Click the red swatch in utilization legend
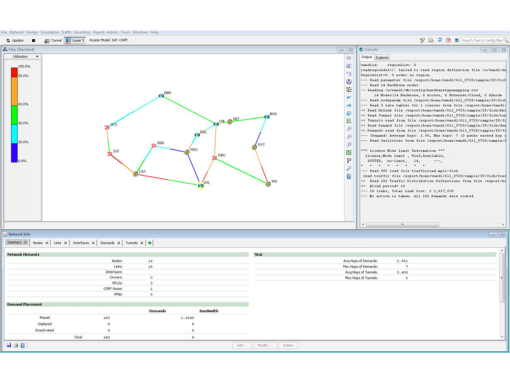The width and height of the screenshot is (510, 382). tap(14, 72)
